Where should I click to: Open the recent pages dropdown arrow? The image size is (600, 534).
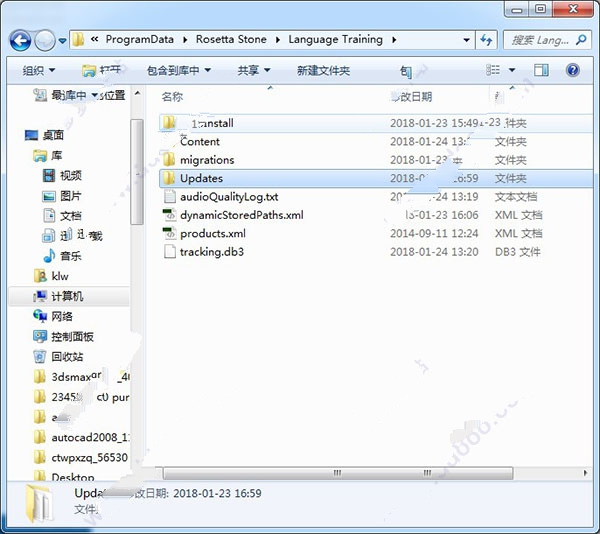pyautogui.click(x=62, y=40)
